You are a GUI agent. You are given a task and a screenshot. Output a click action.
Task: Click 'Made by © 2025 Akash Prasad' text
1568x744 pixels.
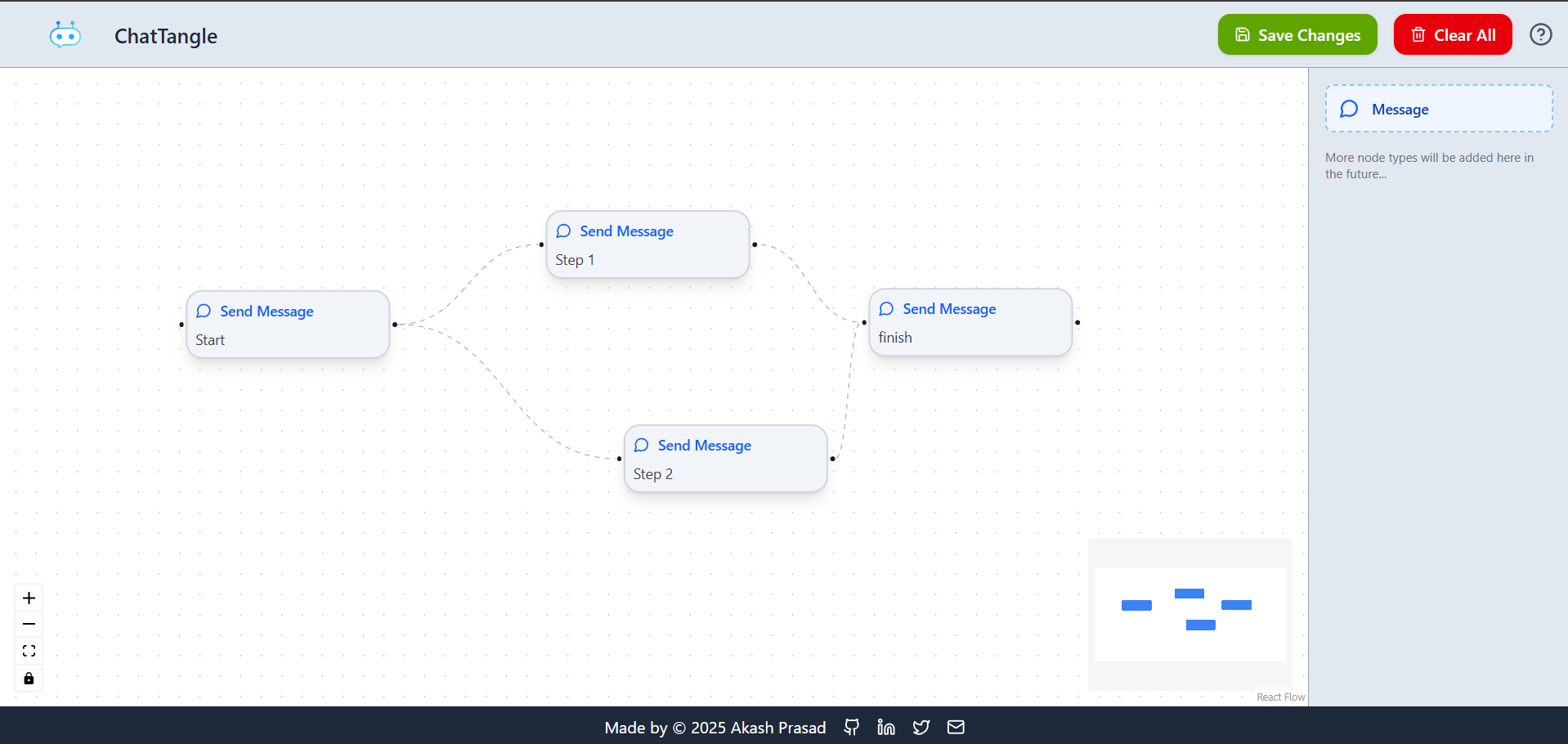tap(715, 728)
